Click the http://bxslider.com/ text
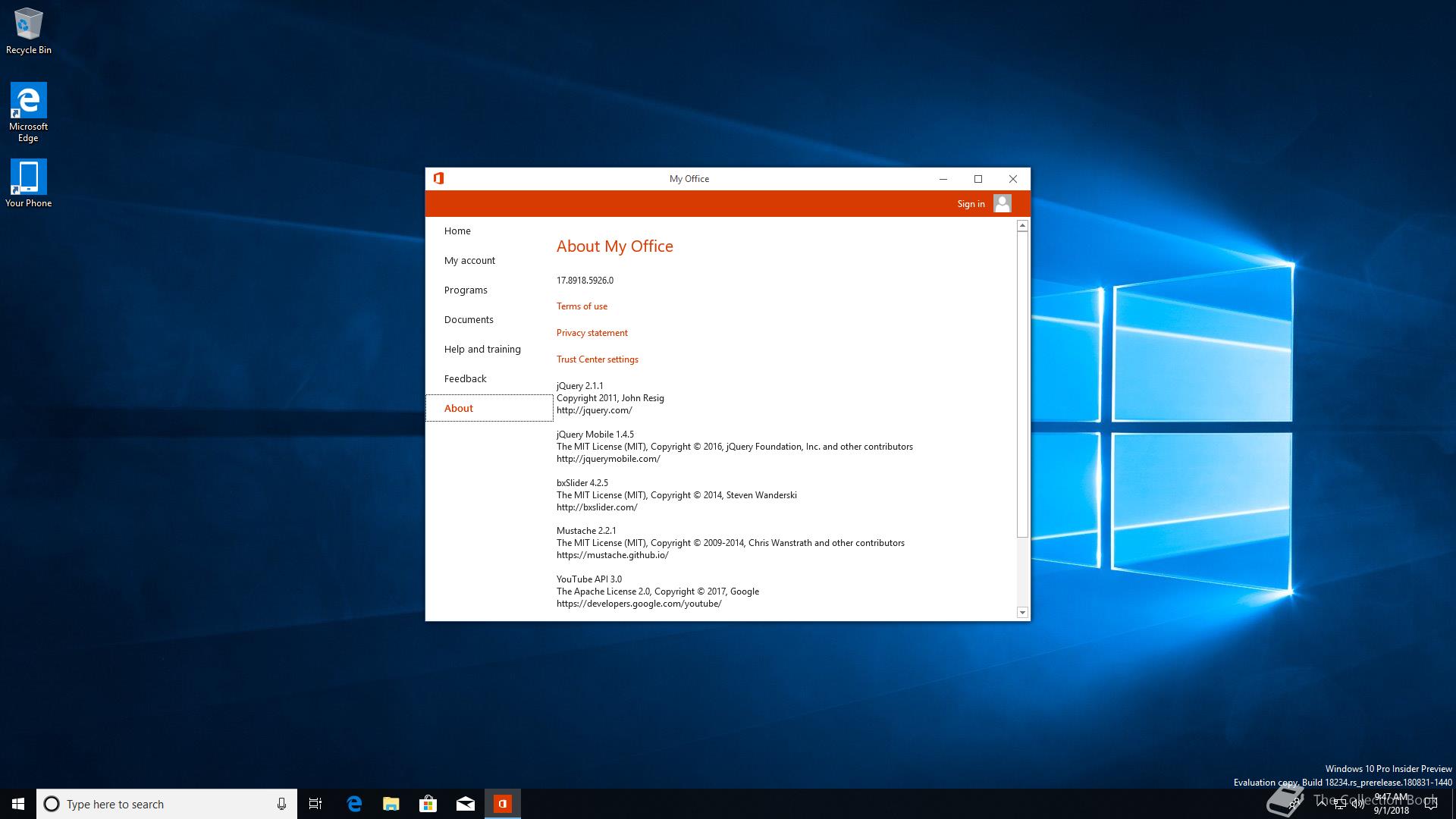1456x819 pixels. tap(597, 507)
